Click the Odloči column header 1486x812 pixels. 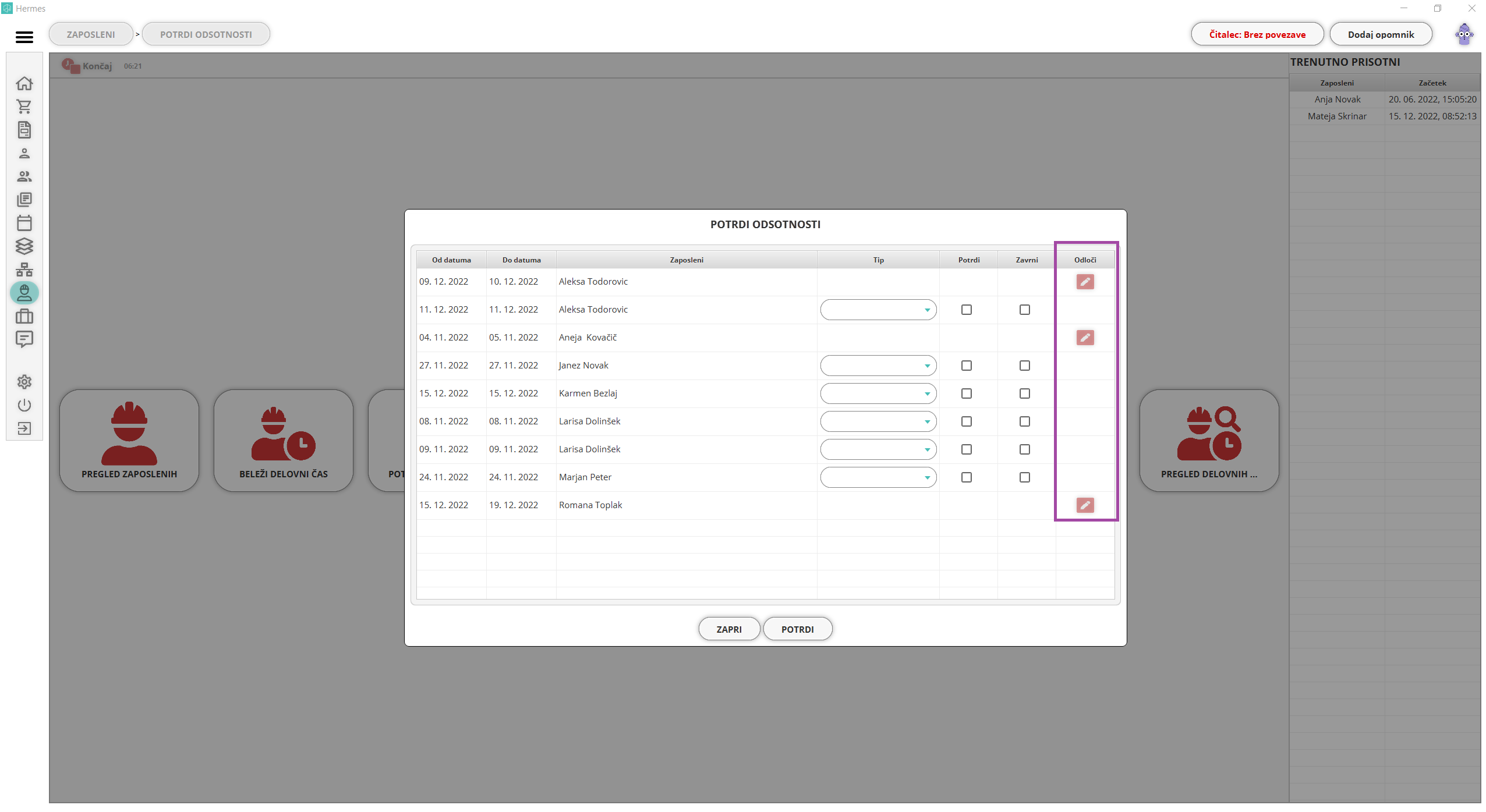click(x=1085, y=260)
